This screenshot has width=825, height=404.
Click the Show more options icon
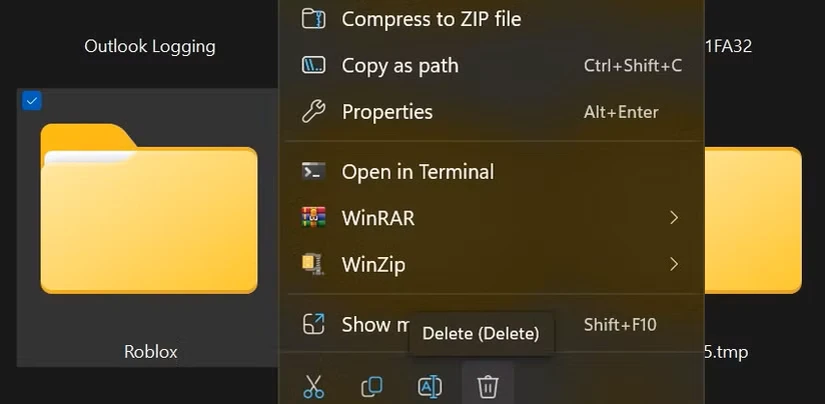click(314, 324)
